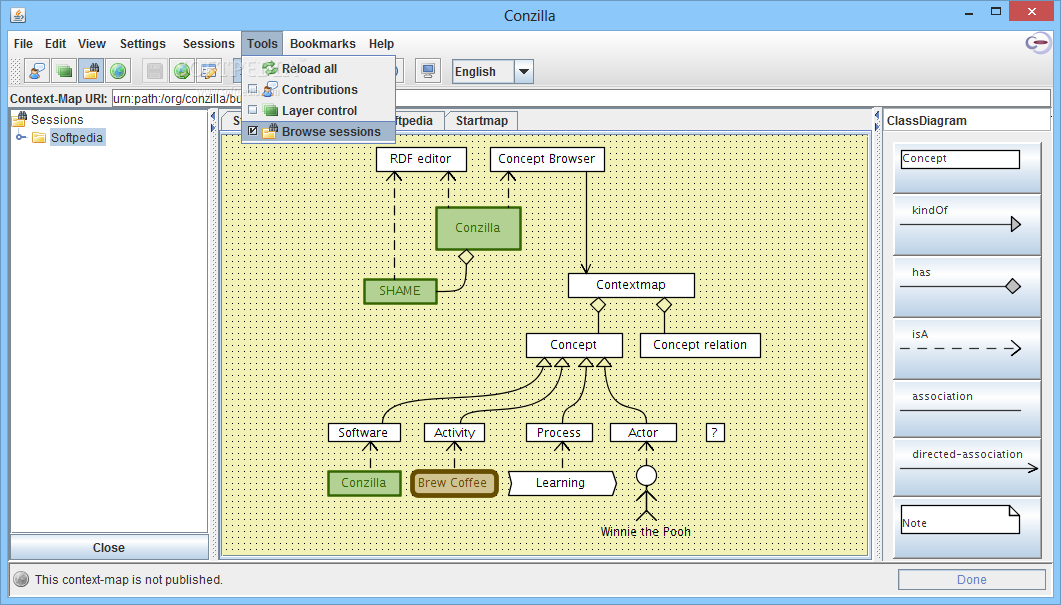Select the kindOf relation palette item
The width and height of the screenshot is (1061, 605).
pyautogui.click(x=967, y=224)
